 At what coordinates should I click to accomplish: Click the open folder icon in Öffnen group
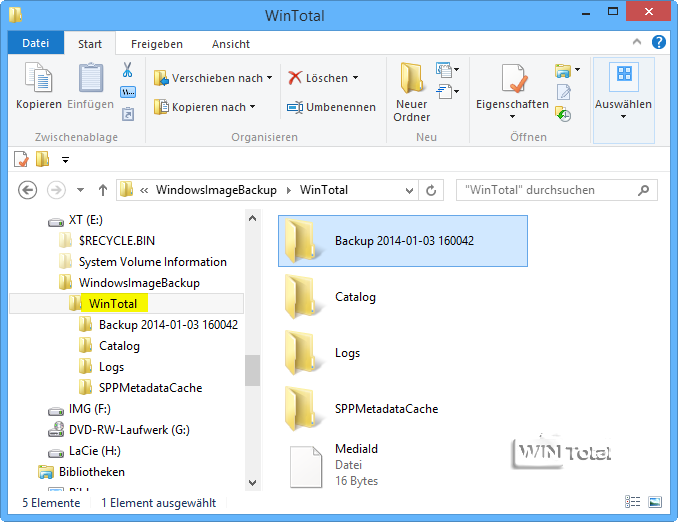(x=563, y=70)
